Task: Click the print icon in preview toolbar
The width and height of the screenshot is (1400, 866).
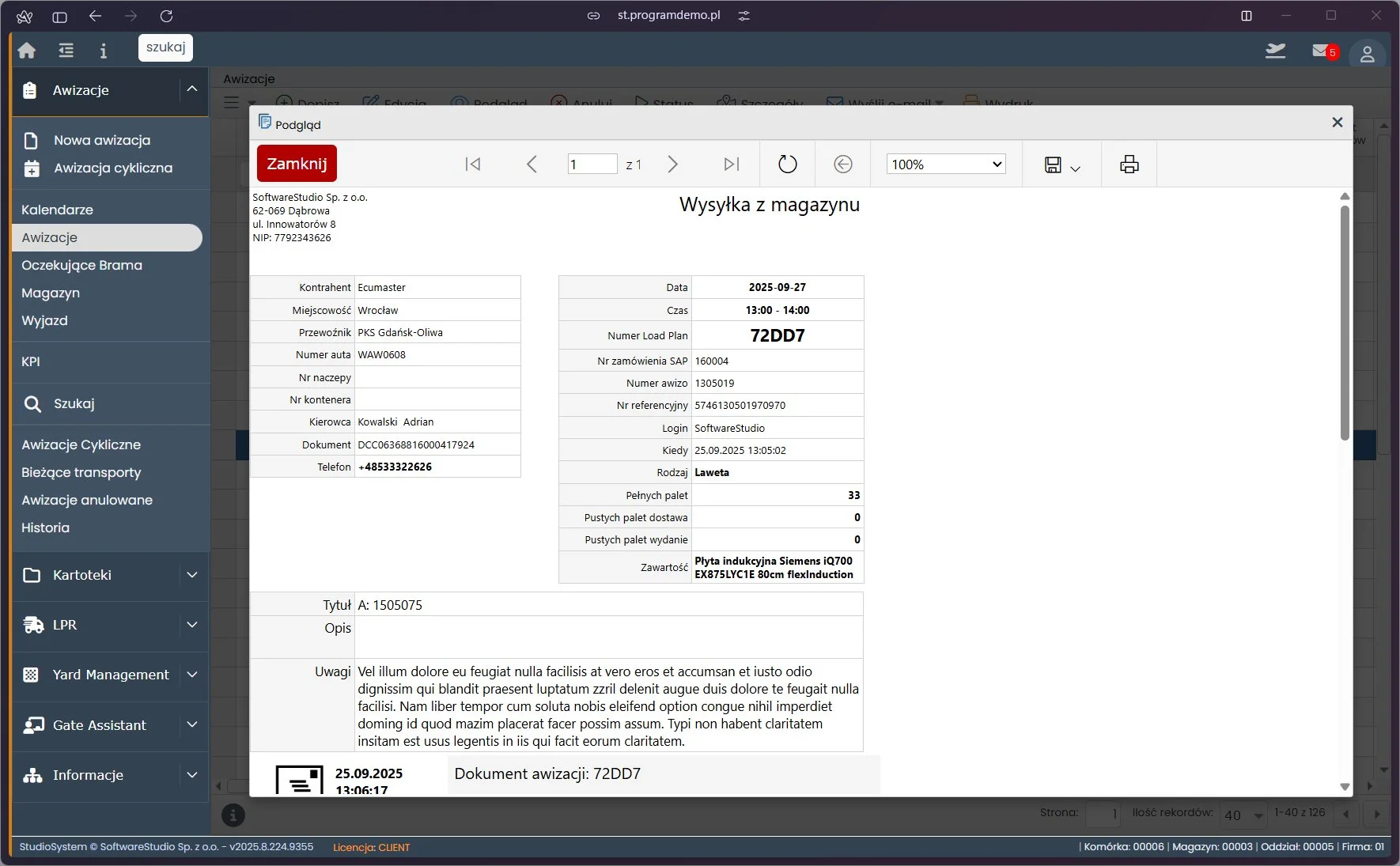Action: click(x=1129, y=165)
